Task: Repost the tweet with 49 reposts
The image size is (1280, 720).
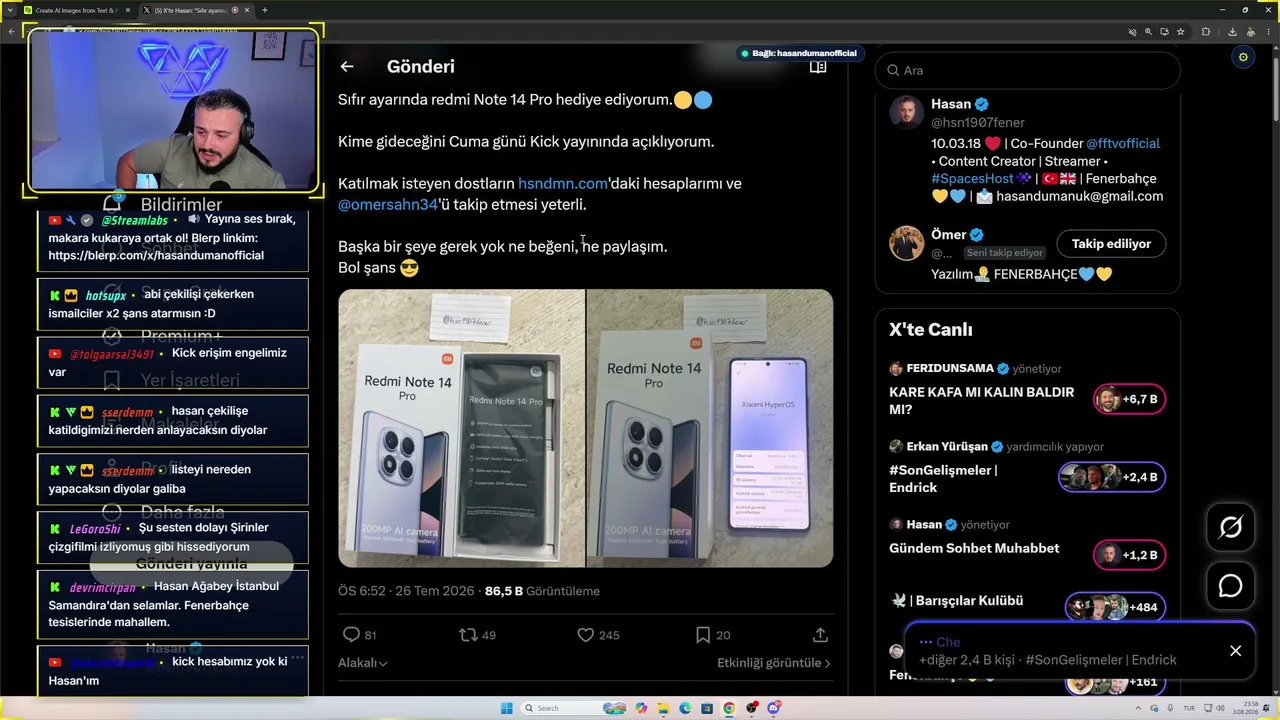Action: 467,635
